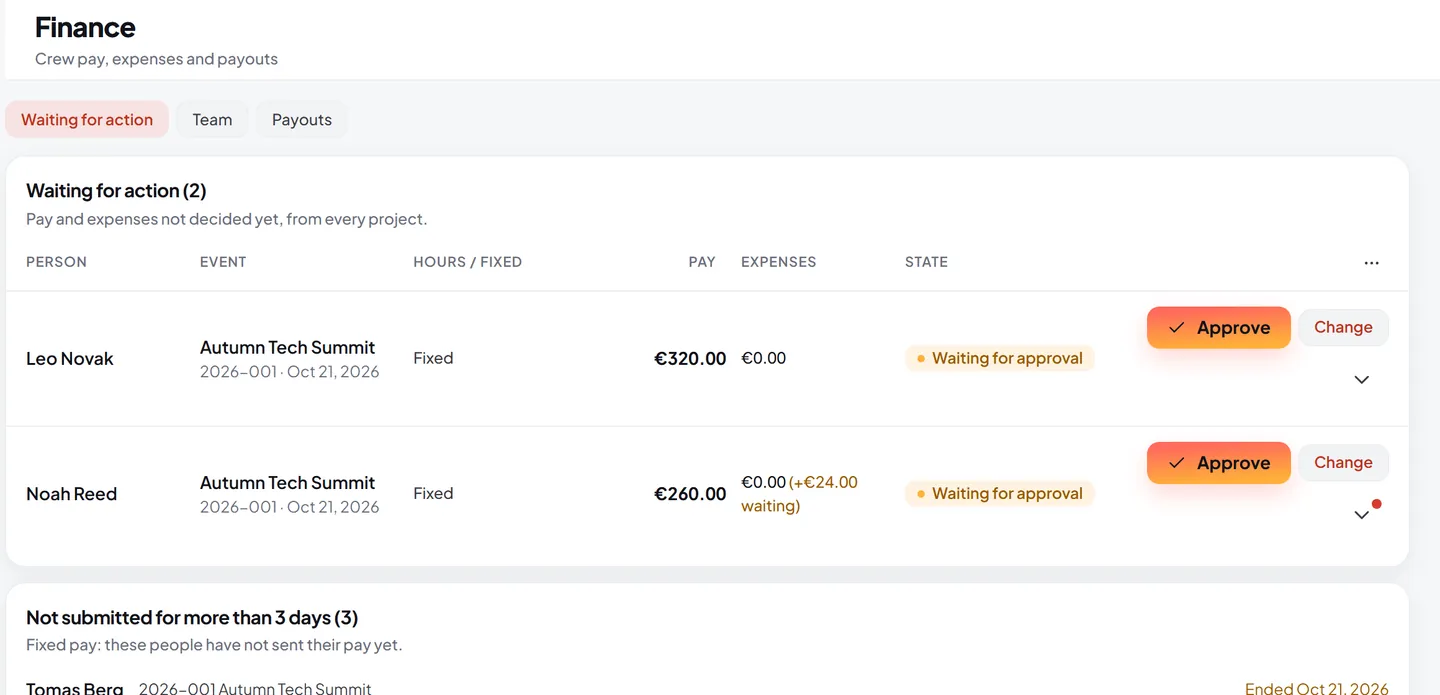Image resolution: width=1440 pixels, height=695 pixels.
Task: Click Tomas Berg in the not-submitted list
Action: (75, 688)
